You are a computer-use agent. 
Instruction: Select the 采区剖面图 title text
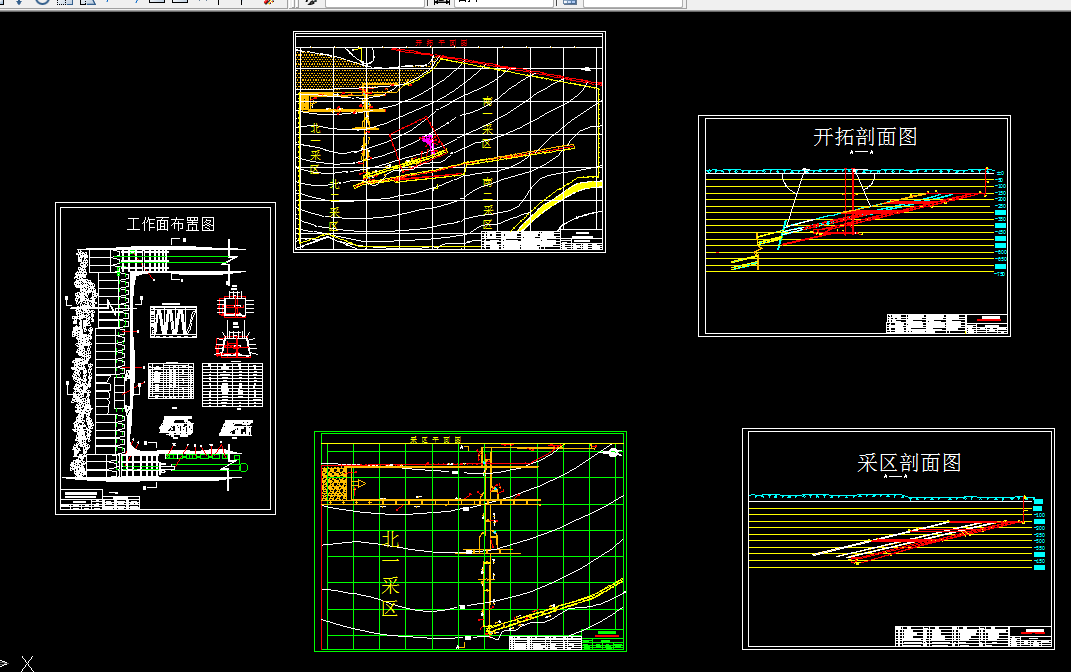click(909, 463)
